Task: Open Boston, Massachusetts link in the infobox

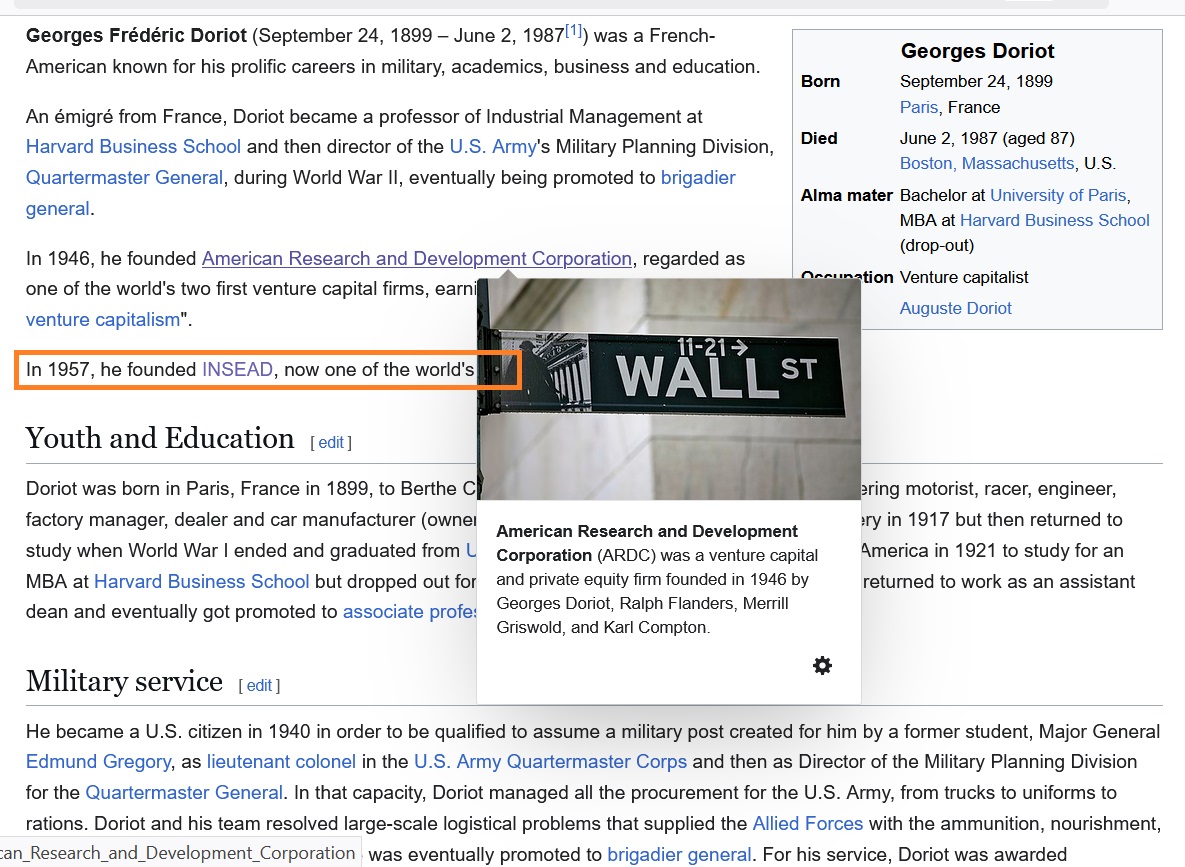Action: point(987,163)
